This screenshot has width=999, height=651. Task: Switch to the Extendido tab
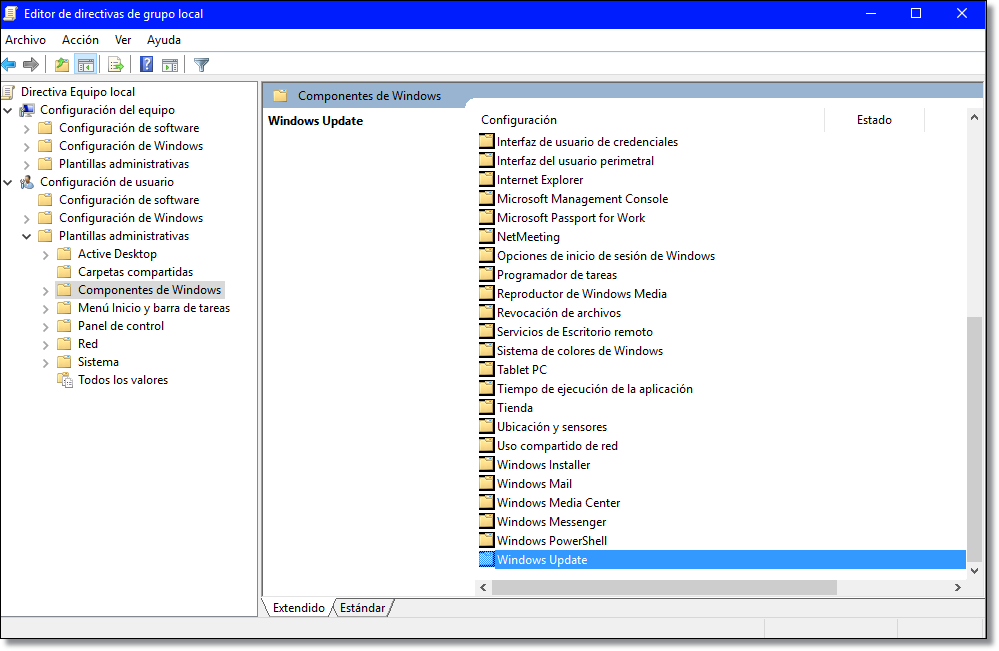(298, 608)
